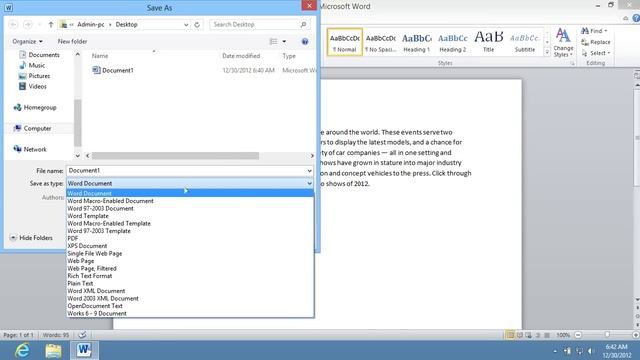
Task: Choose Works 6 - 9 Document
Action: coord(190,313)
